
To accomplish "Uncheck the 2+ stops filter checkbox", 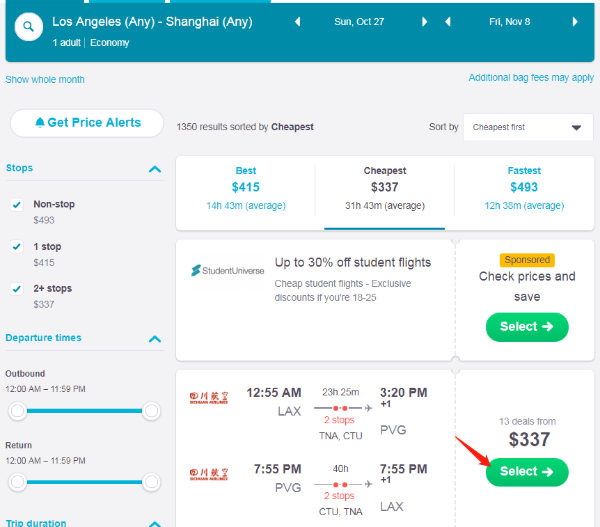I will click(x=17, y=288).
